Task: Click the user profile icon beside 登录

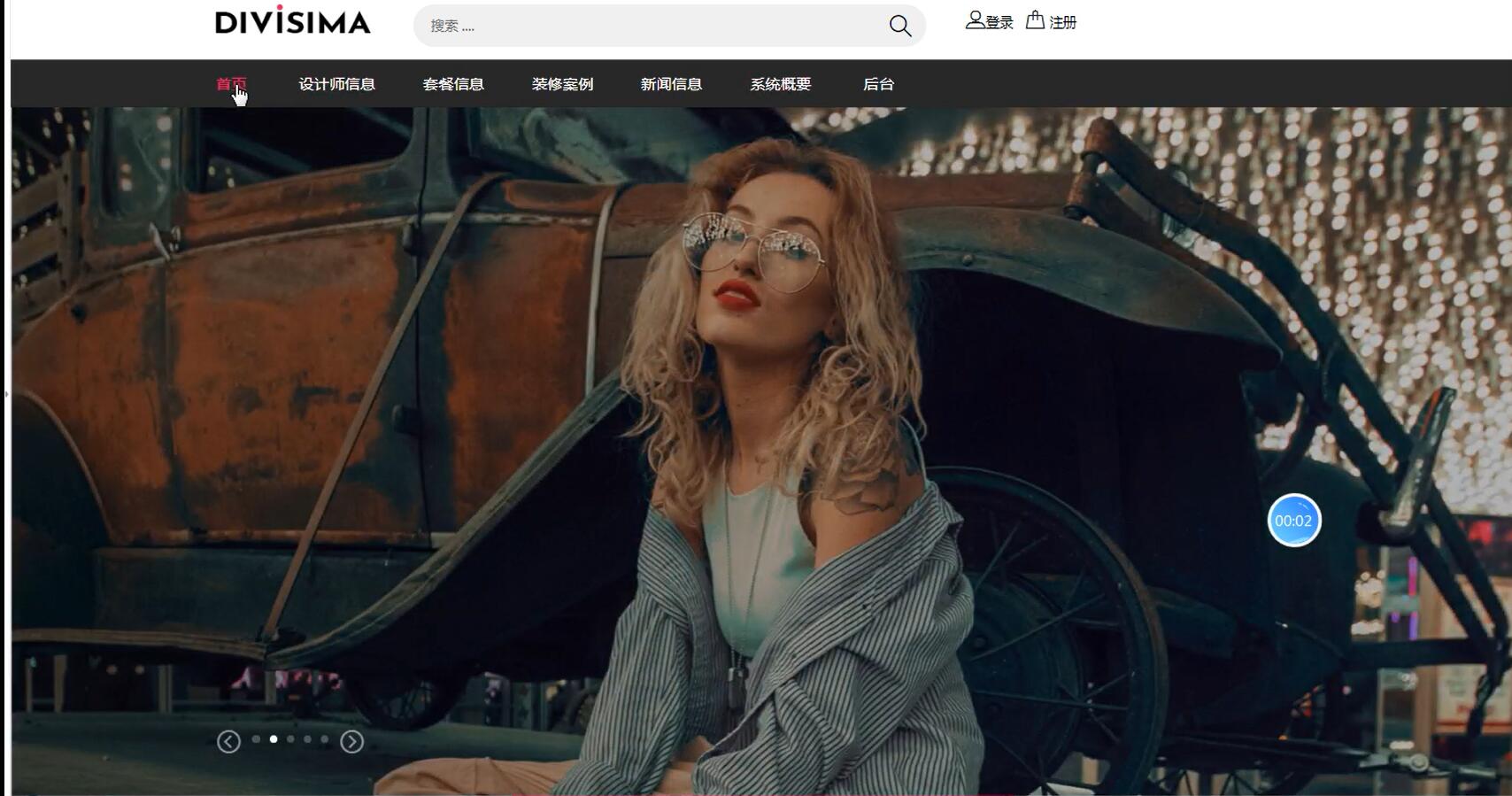Action: [974, 20]
